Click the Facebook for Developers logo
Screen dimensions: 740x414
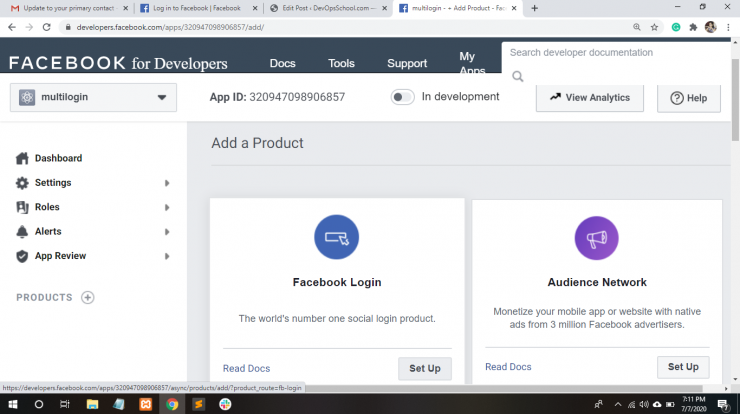[x=118, y=63]
